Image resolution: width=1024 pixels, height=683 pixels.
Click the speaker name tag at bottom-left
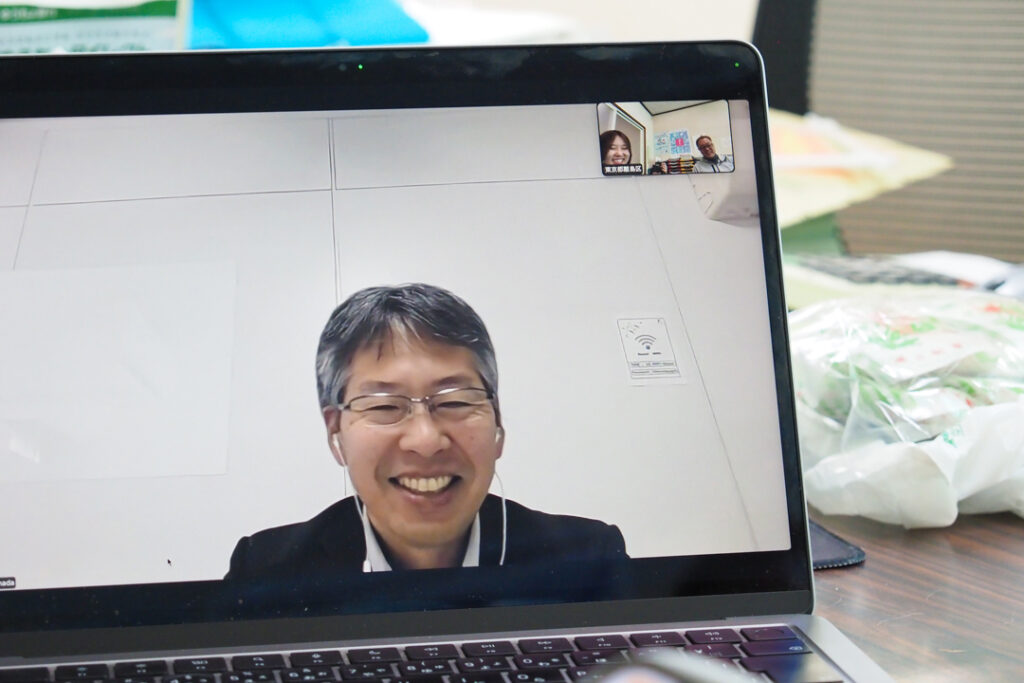tap(7, 582)
